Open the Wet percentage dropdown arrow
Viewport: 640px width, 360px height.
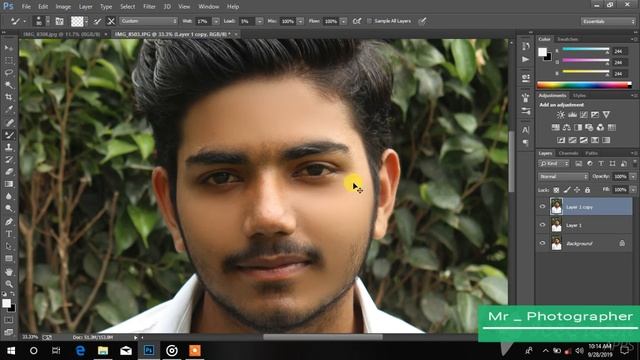tap(216, 21)
